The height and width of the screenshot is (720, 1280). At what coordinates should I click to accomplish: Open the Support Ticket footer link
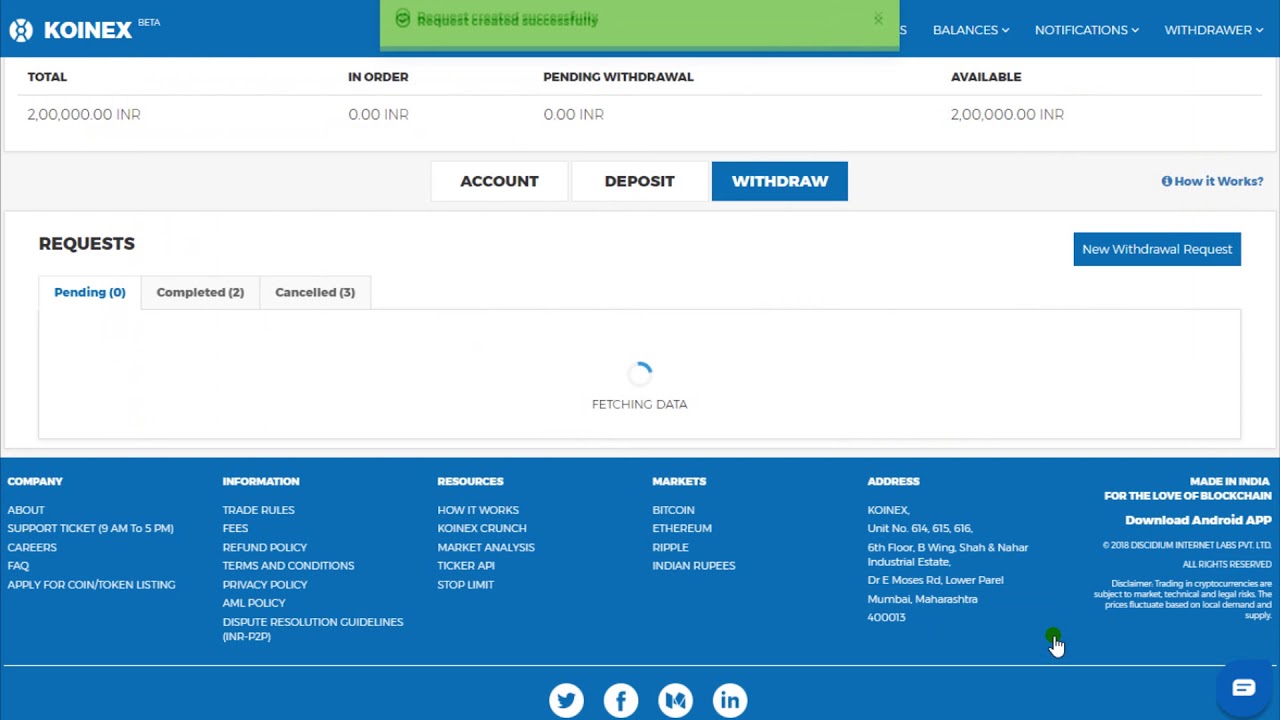point(90,528)
